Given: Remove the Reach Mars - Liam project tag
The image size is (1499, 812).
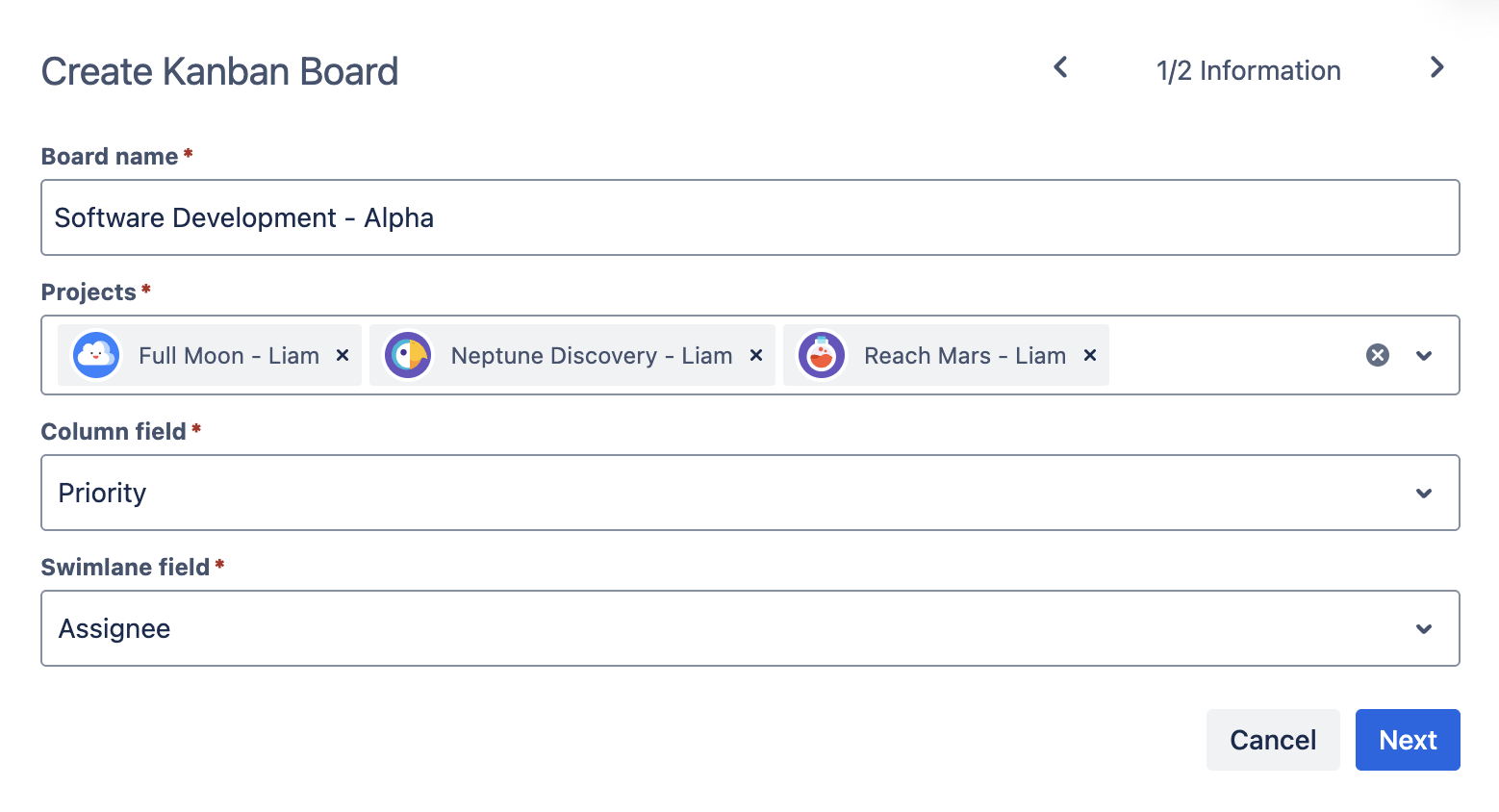Looking at the screenshot, I should coord(1090,355).
